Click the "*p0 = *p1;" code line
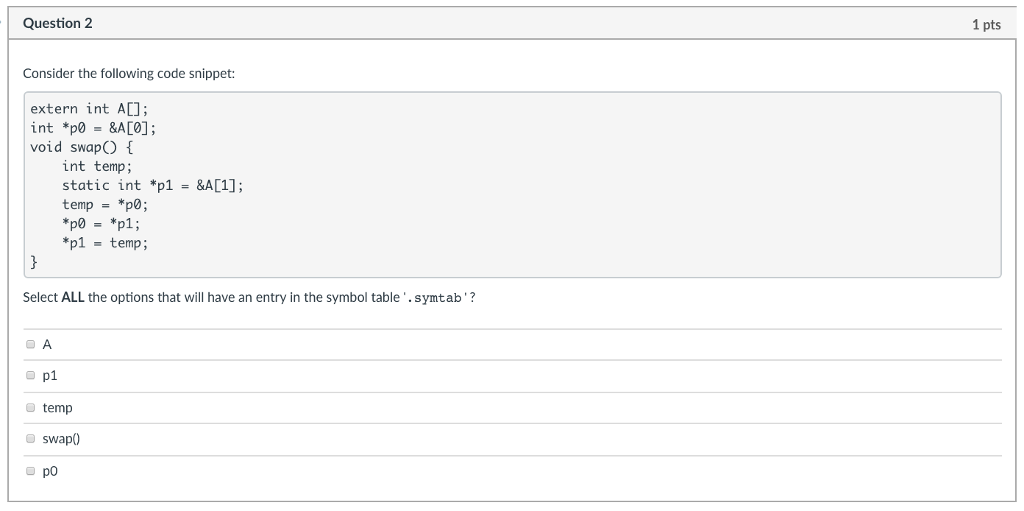 pyautogui.click(x=101, y=223)
